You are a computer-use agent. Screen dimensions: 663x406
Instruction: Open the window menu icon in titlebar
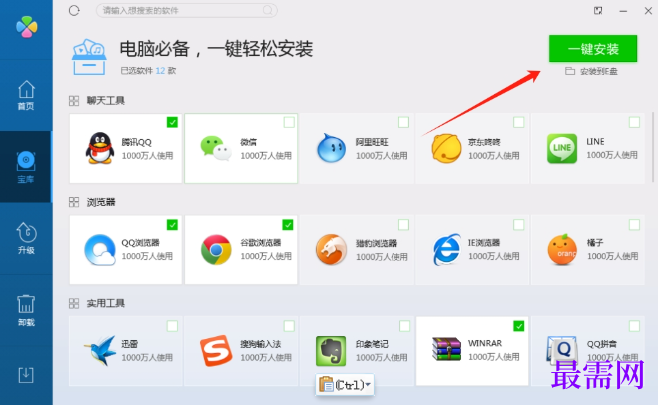tap(598, 11)
